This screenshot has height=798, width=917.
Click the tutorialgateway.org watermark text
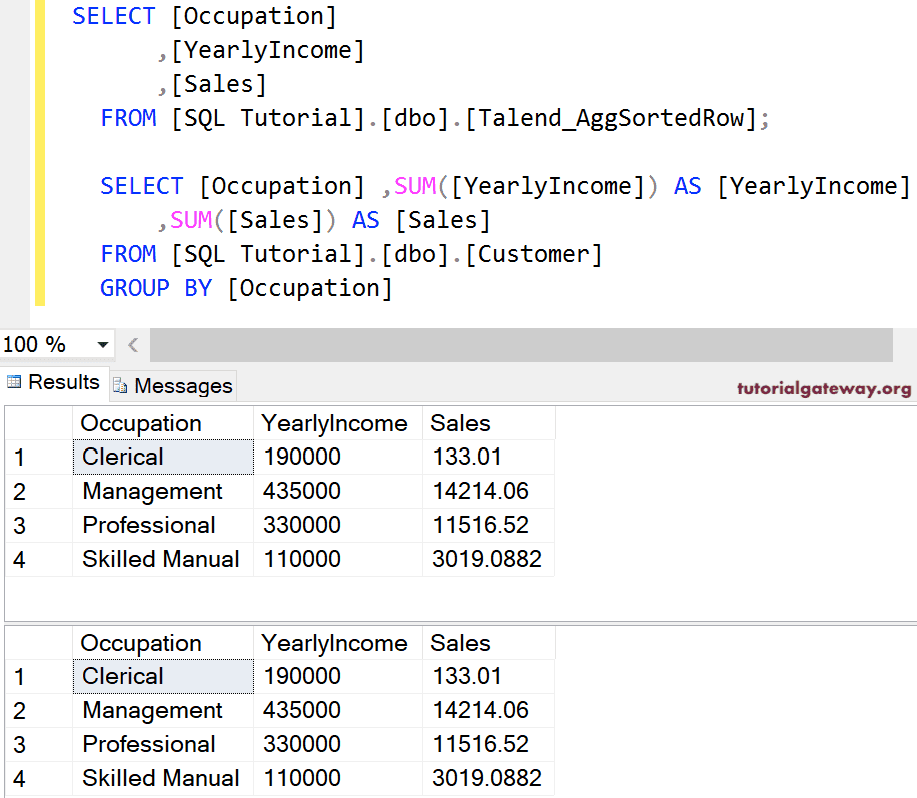823,389
